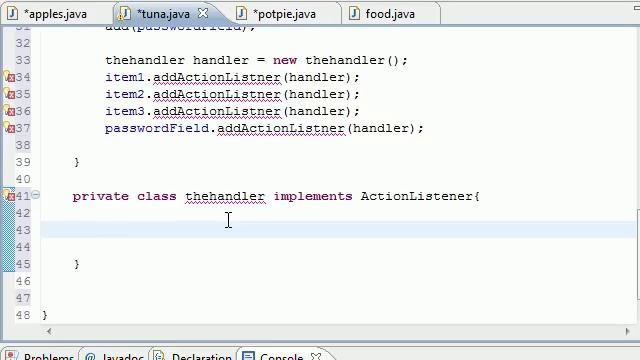Click the Problems tab icon

click(x=11, y=356)
